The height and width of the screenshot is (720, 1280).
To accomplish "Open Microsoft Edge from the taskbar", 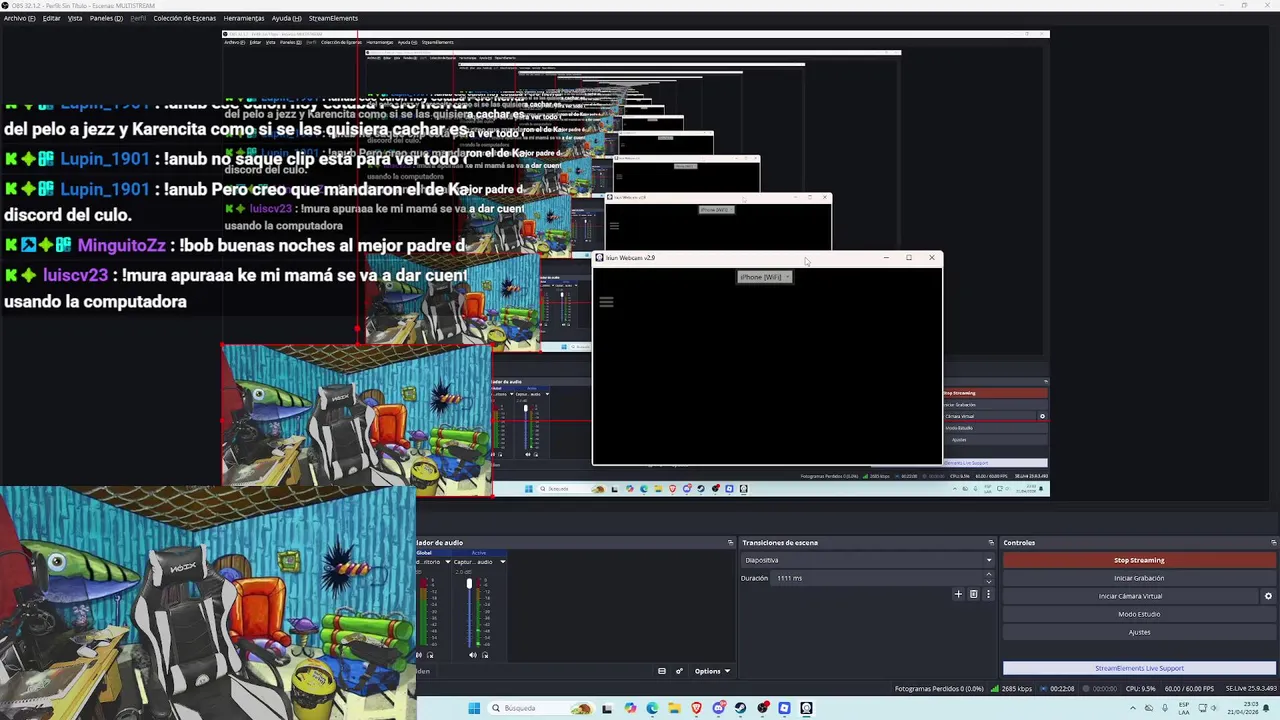I will (652, 708).
